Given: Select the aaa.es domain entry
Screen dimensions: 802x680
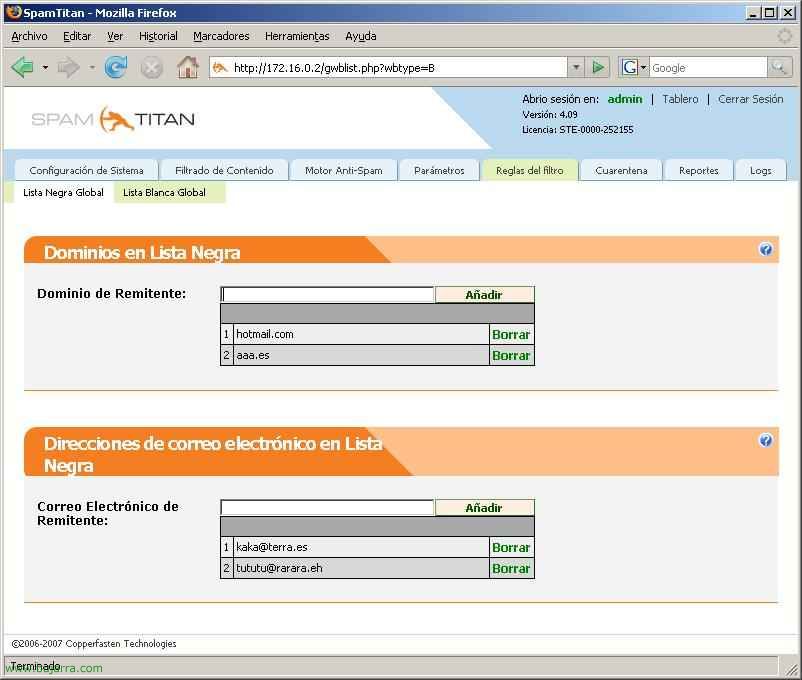Looking at the screenshot, I should click(x=361, y=355).
